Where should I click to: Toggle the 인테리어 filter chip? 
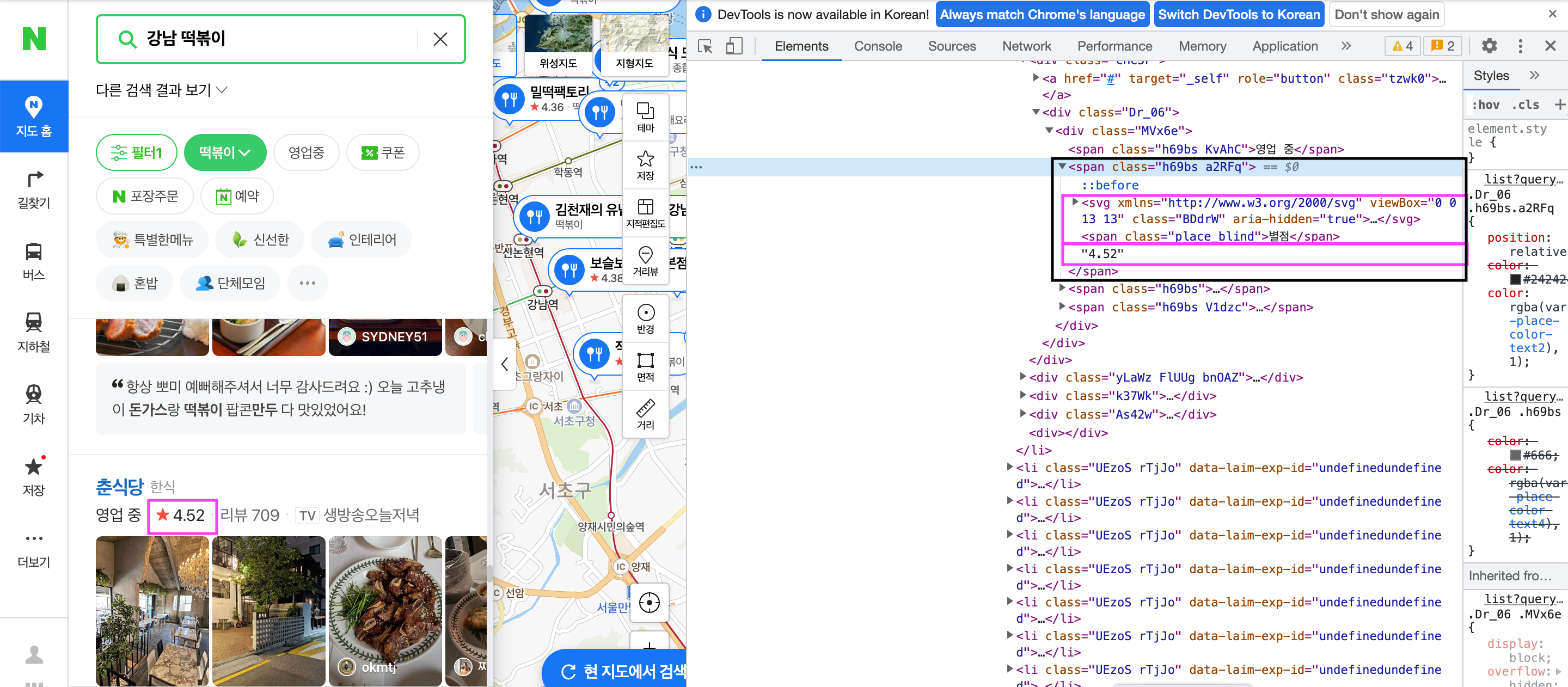pos(362,240)
